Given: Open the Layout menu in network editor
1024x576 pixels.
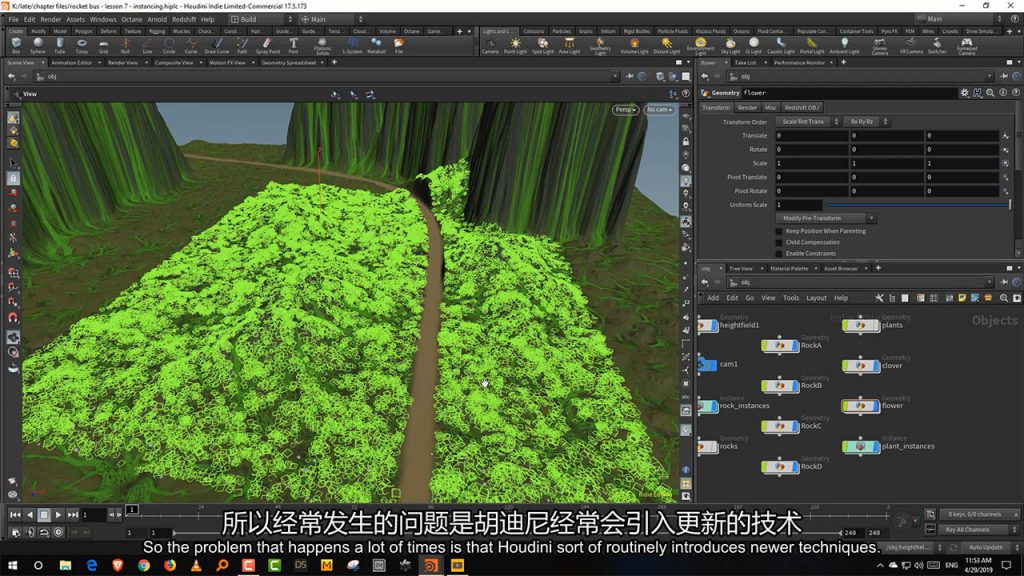Looking at the screenshot, I should pyautogui.click(x=816, y=298).
